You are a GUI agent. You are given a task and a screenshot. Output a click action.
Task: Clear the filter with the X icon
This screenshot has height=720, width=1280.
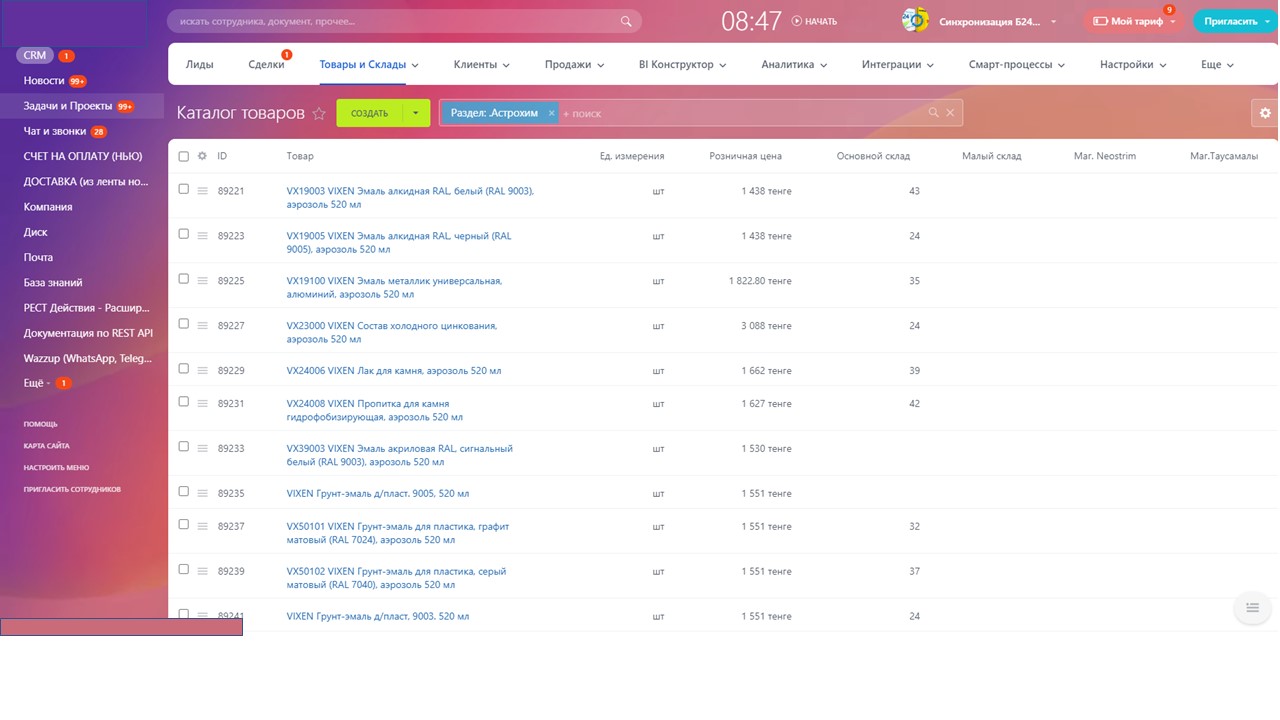[x=951, y=113]
